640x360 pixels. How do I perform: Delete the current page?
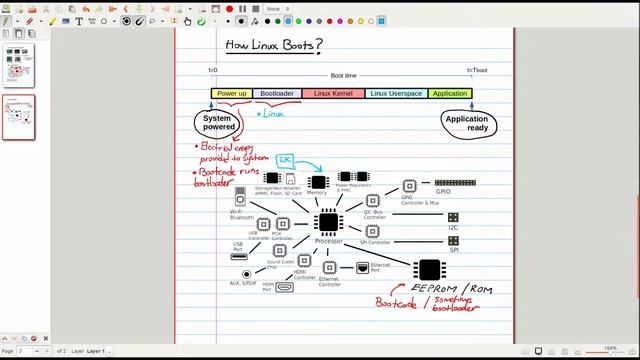point(202,9)
